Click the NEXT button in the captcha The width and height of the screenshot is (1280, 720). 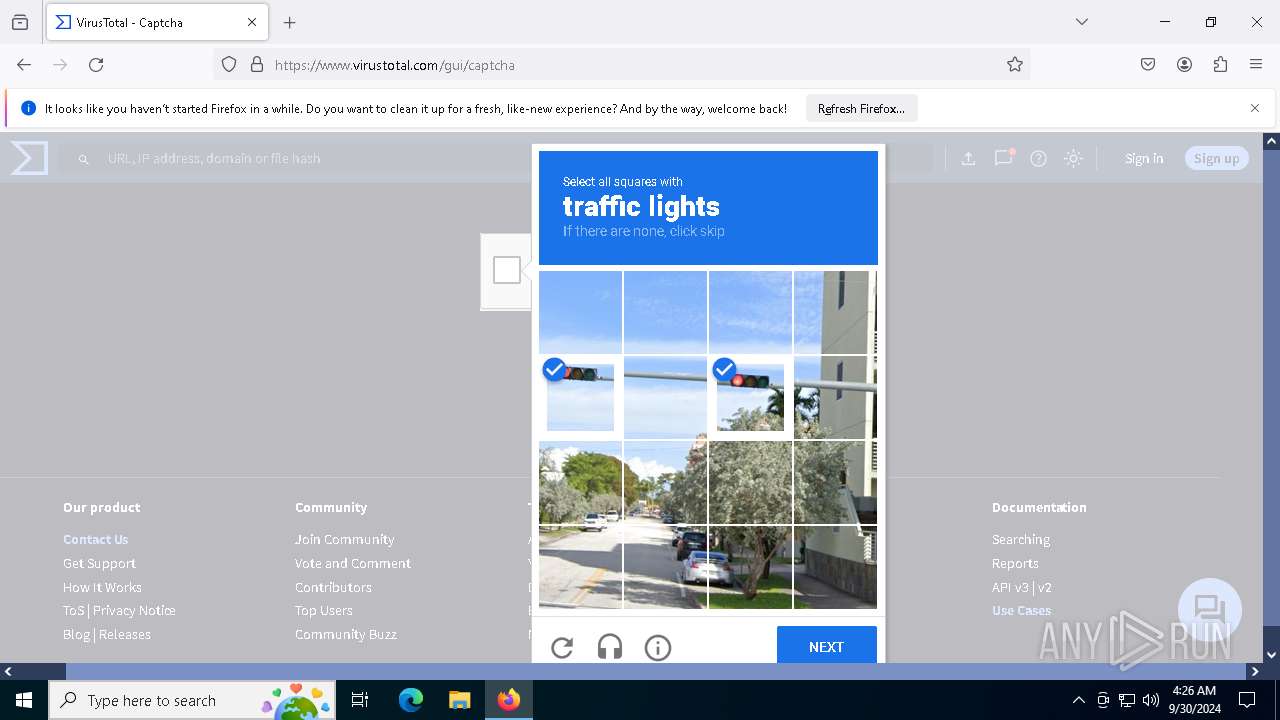point(827,647)
